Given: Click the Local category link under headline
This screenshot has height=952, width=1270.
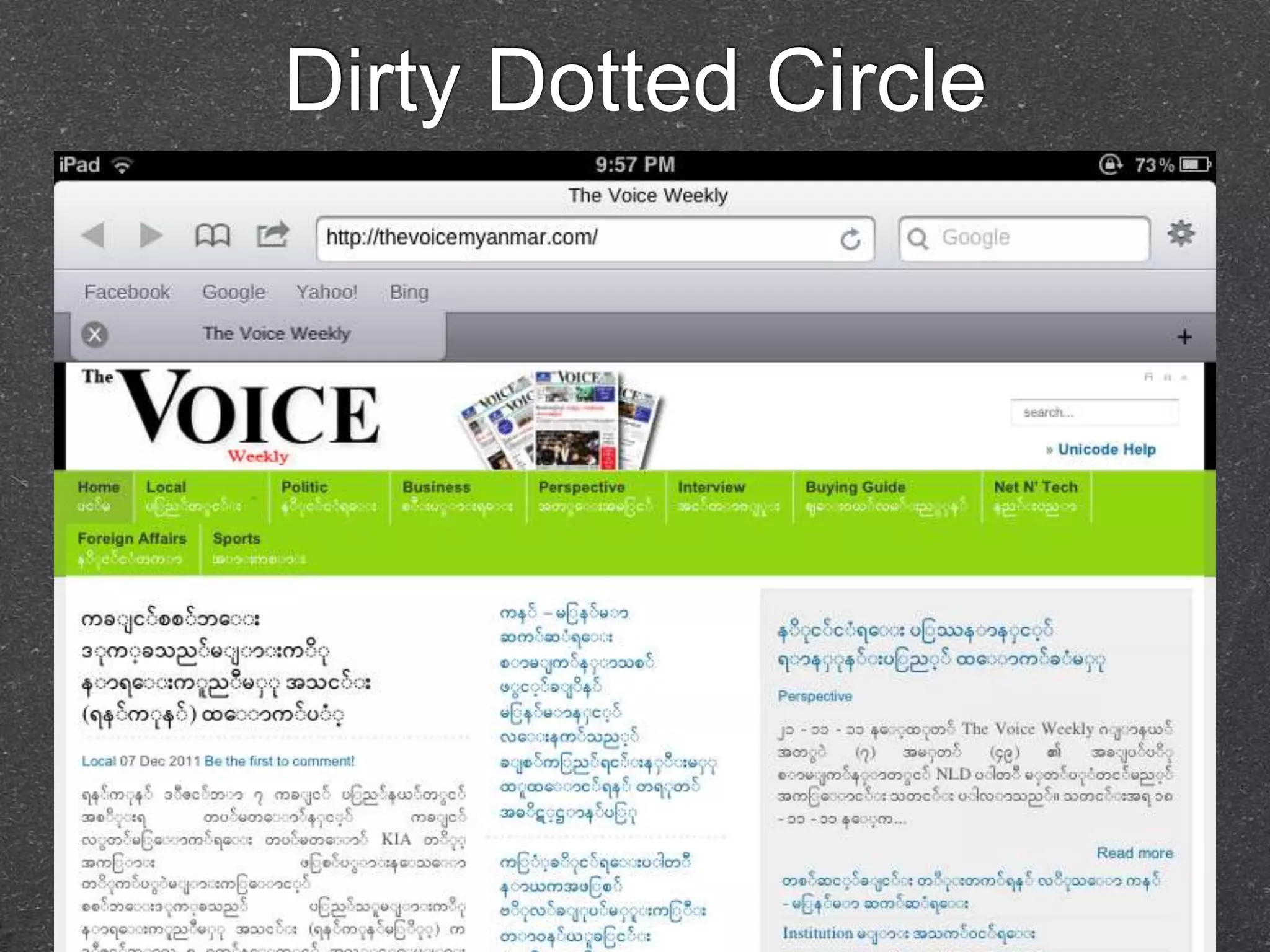Looking at the screenshot, I should (x=99, y=761).
